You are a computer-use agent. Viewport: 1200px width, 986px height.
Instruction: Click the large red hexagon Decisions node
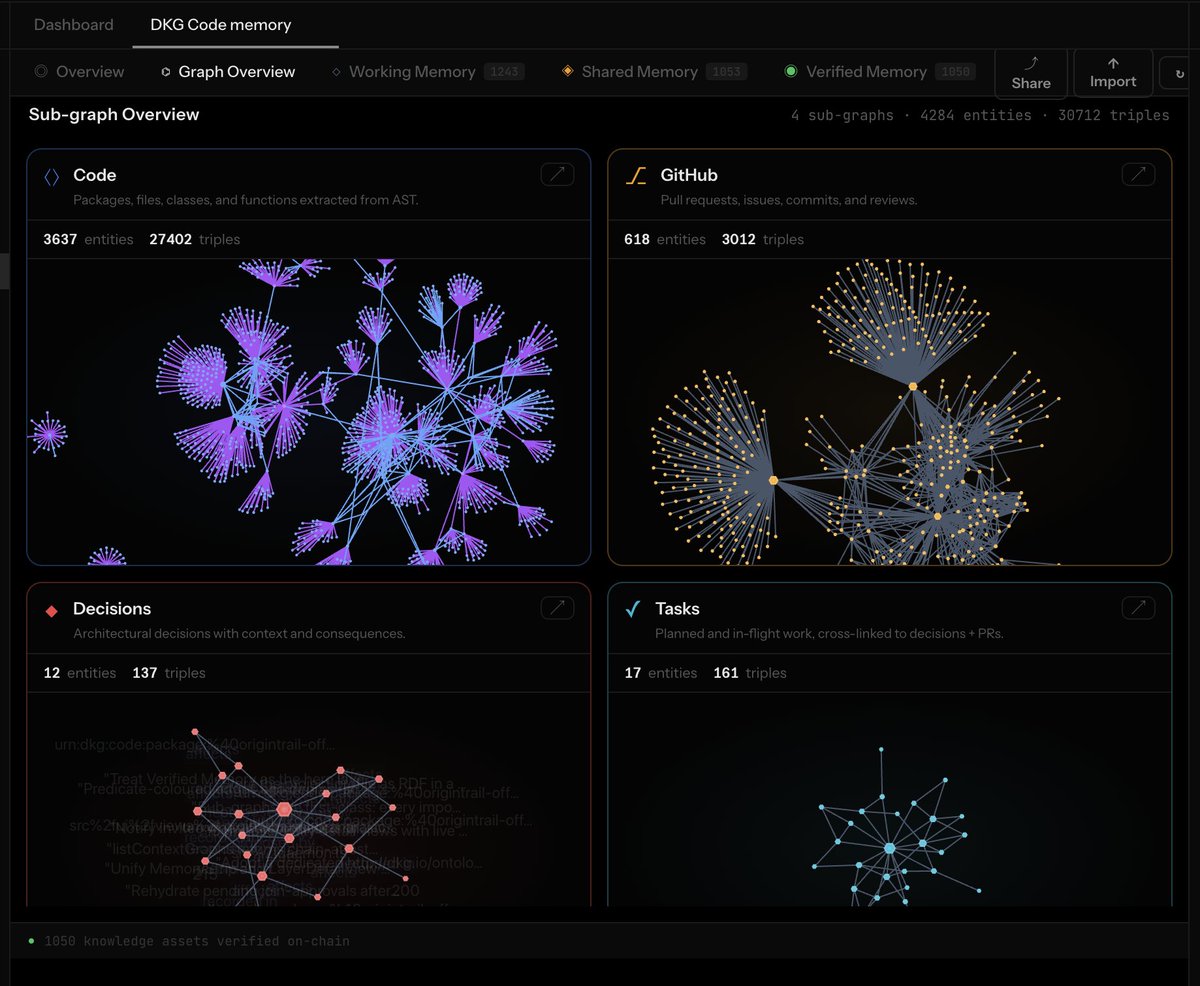pos(284,809)
